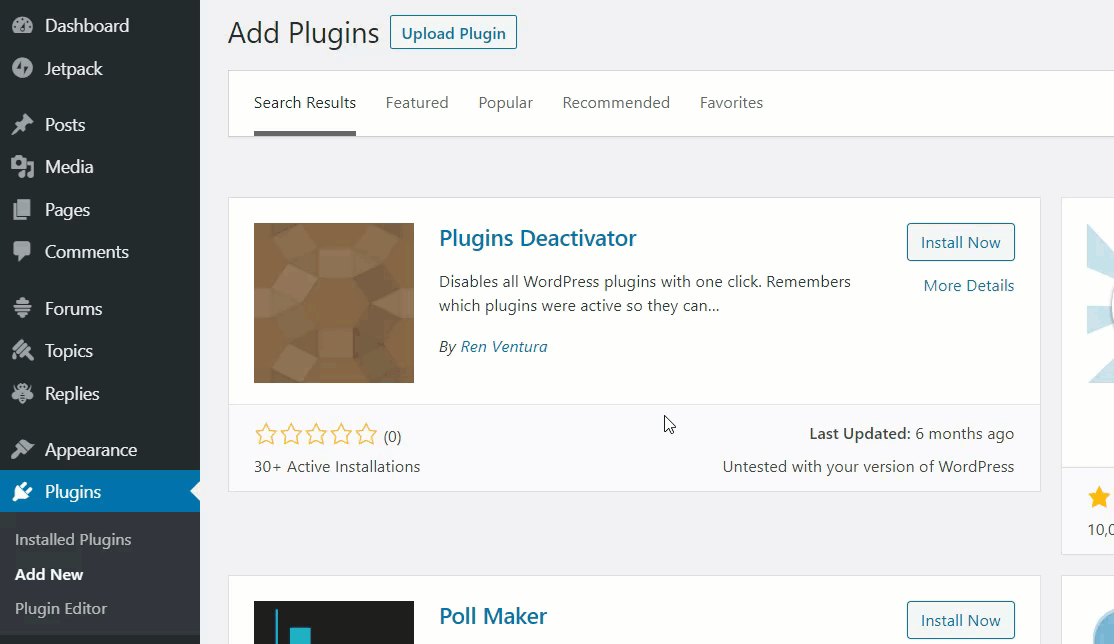Click the Forums icon
Viewport: 1114px width, 644px height.
[22, 308]
